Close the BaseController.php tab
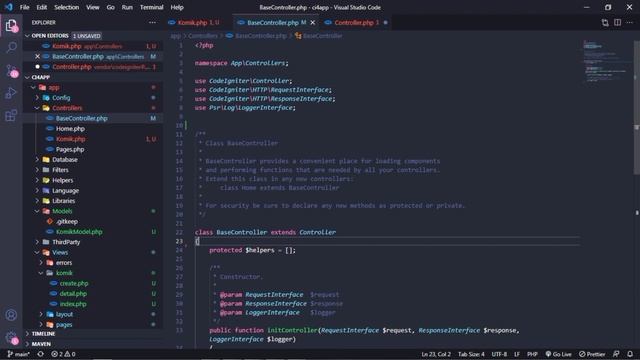 click(313, 23)
